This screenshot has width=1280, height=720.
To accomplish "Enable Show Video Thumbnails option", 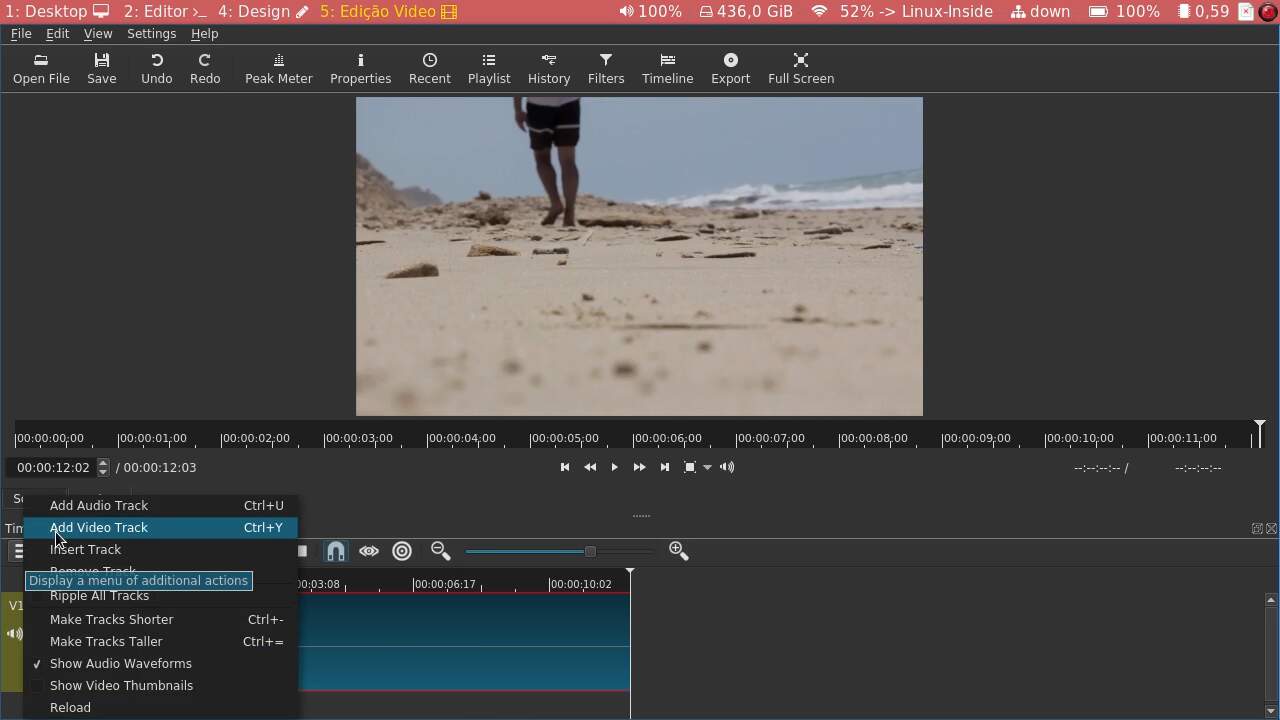I will 121,685.
